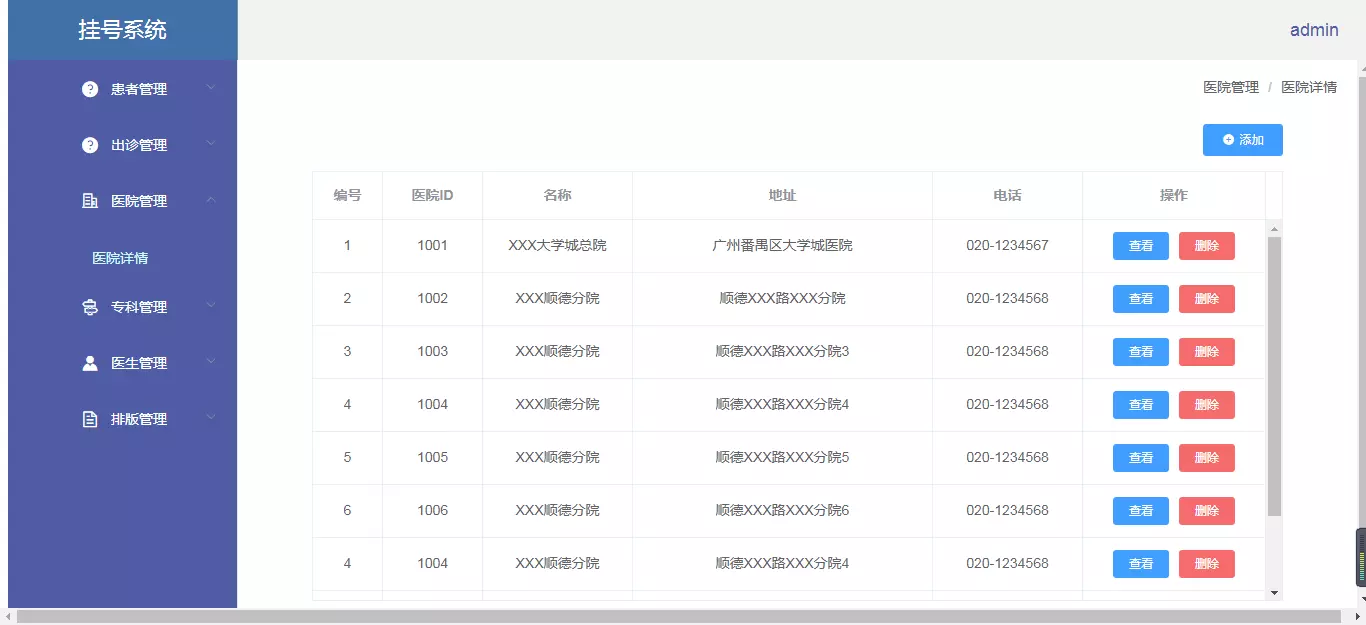Delete hospital 1002 row
The image size is (1366, 625).
1207,299
